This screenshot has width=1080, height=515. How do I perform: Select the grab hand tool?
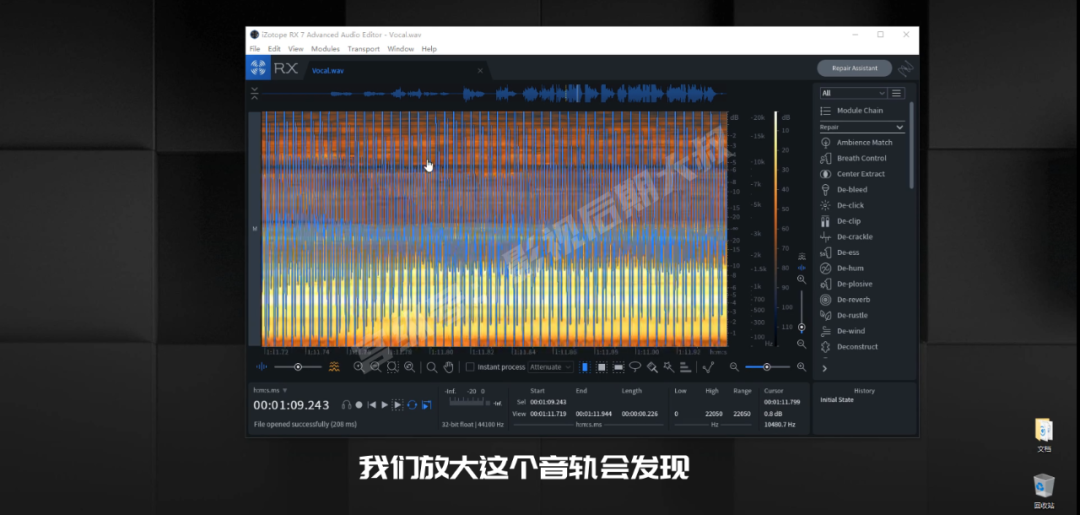tap(448, 367)
